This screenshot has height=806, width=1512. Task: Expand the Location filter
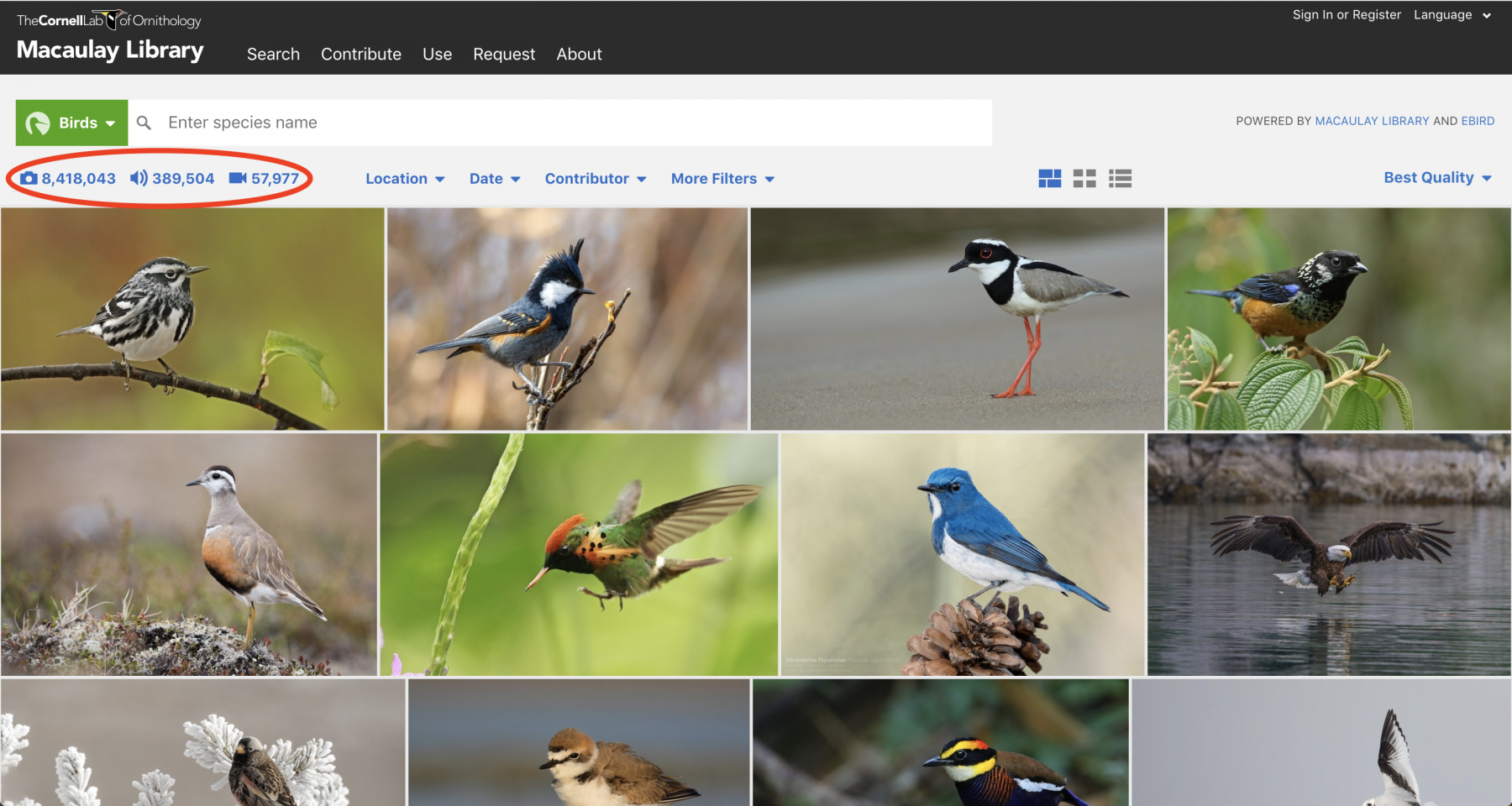(405, 178)
